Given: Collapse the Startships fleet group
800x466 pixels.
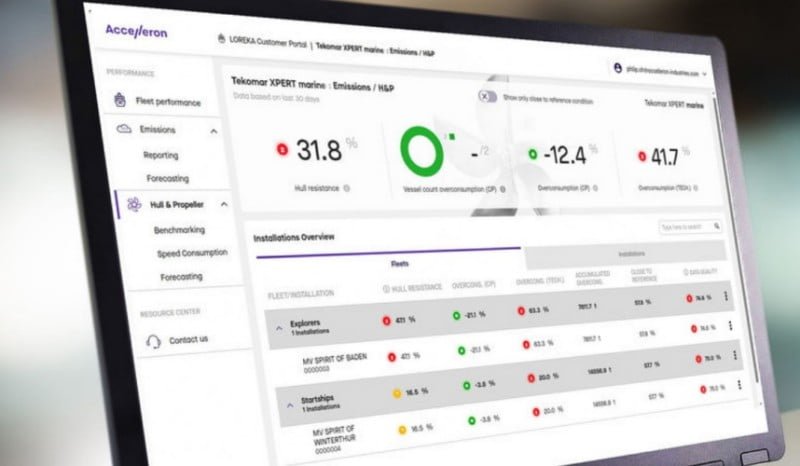Looking at the screenshot, I should point(289,405).
